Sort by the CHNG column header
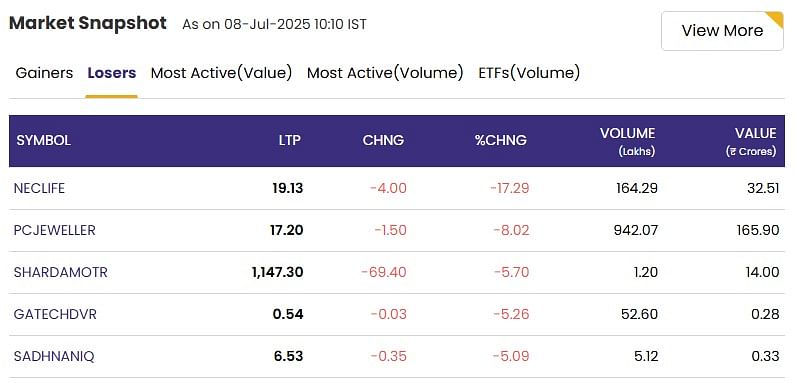The image size is (794, 388). [x=383, y=140]
